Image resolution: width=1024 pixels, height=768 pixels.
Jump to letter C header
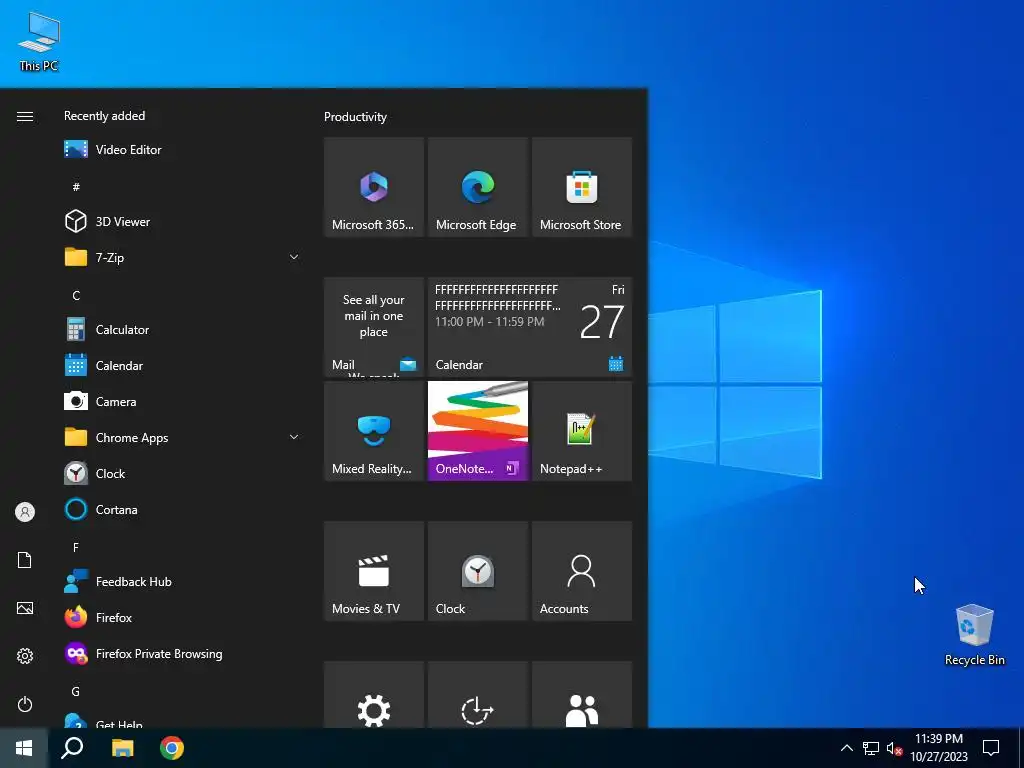pyautogui.click(x=76, y=296)
